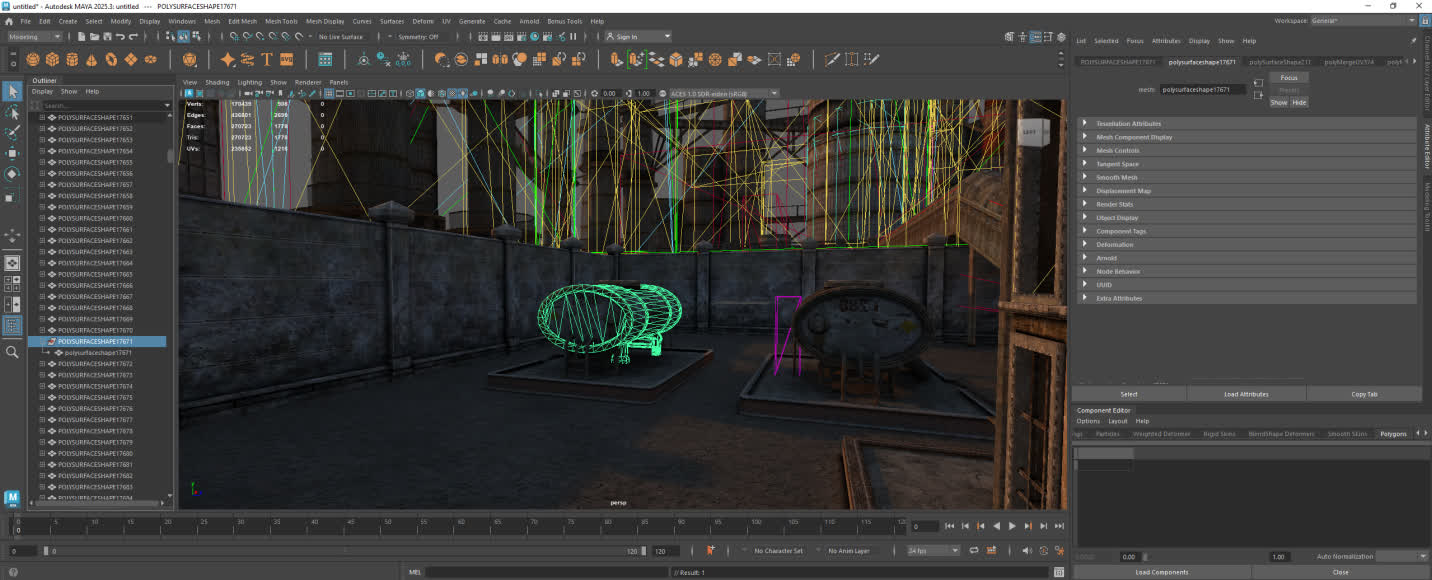This screenshot has height=580, width=1432.
Task: Click the polygon sphere shelf icon
Action: [33, 60]
